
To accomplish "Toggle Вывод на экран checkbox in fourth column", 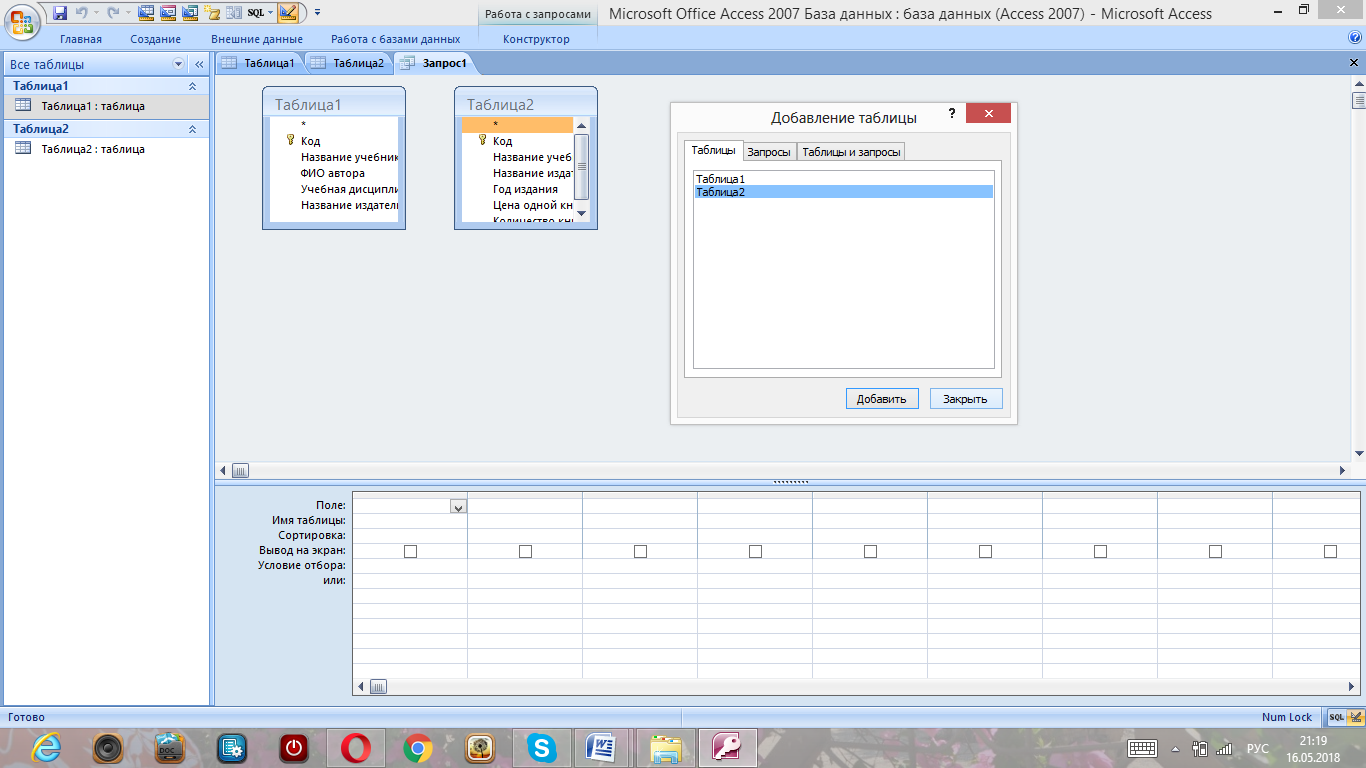I will point(755,551).
